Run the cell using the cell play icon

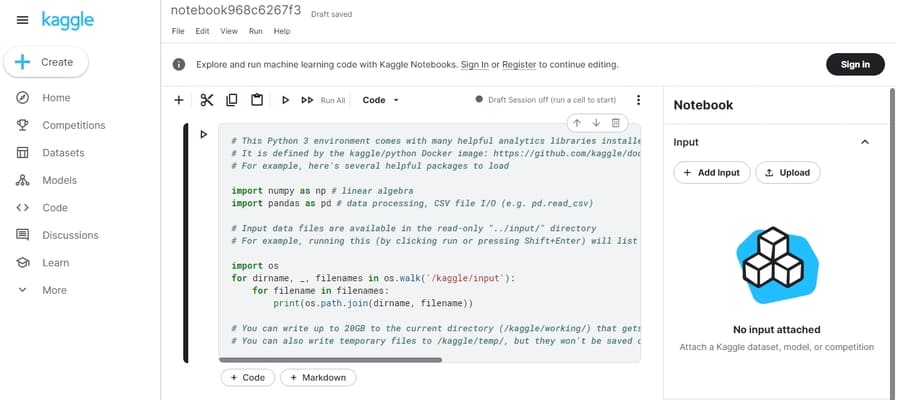(x=203, y=134)
